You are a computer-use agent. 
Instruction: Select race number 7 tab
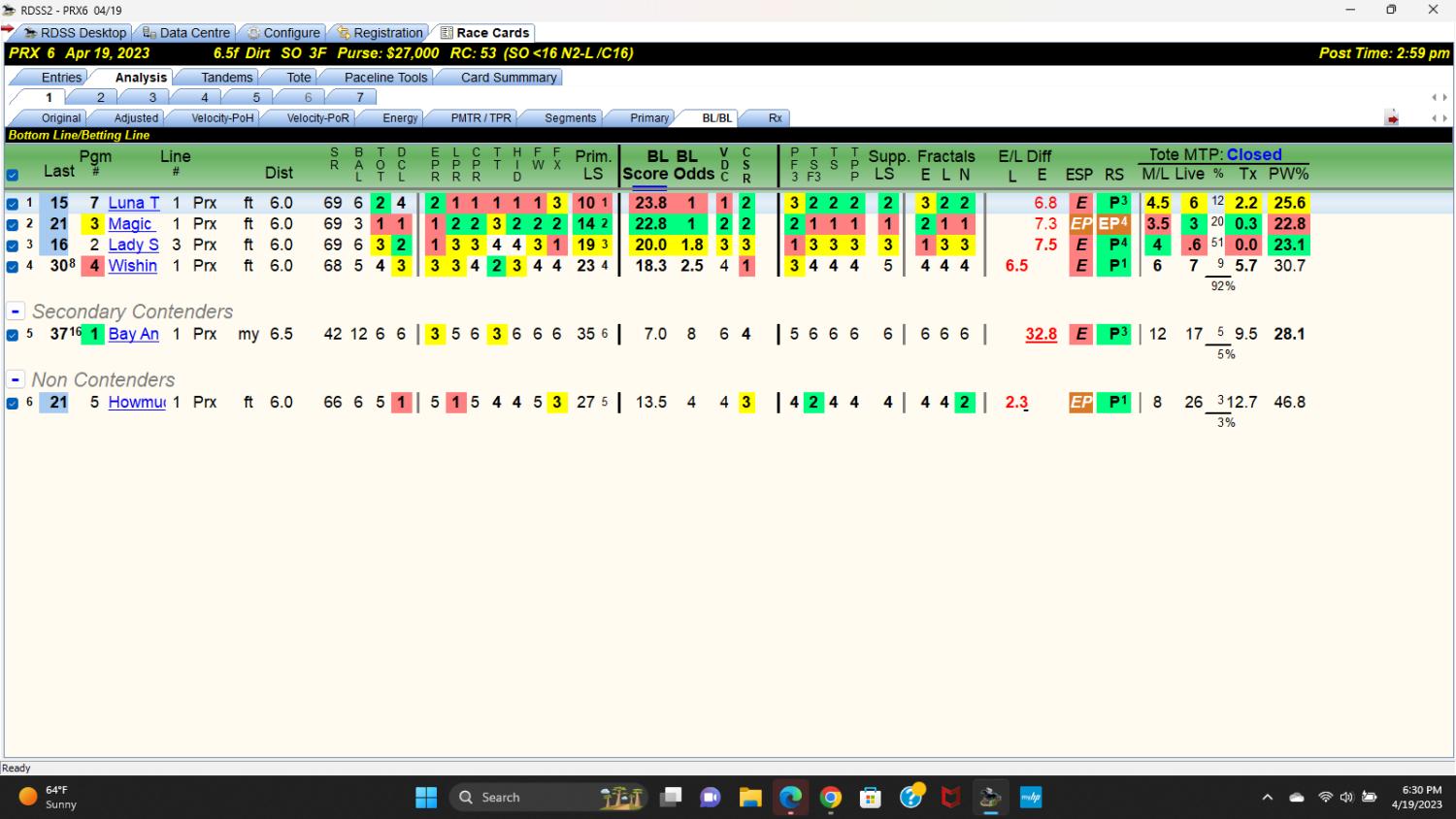pyautogui.click(x=360, y=97)
